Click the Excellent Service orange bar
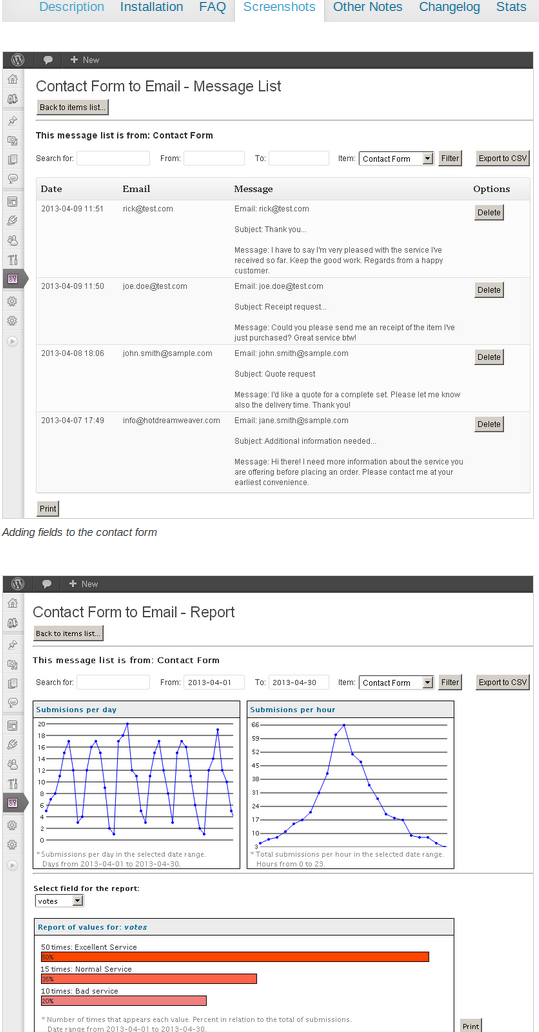Image resolution: width=539 pixels, height=1032 pixels. (235, 956)
